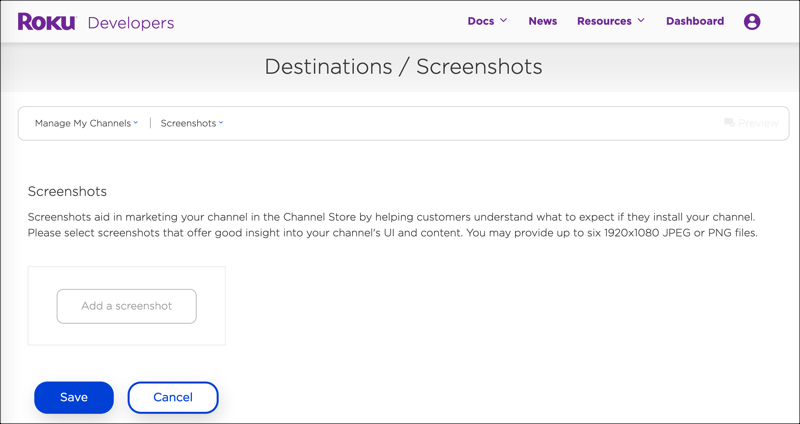
Task: Go to the News page
Action: point(542,21)
